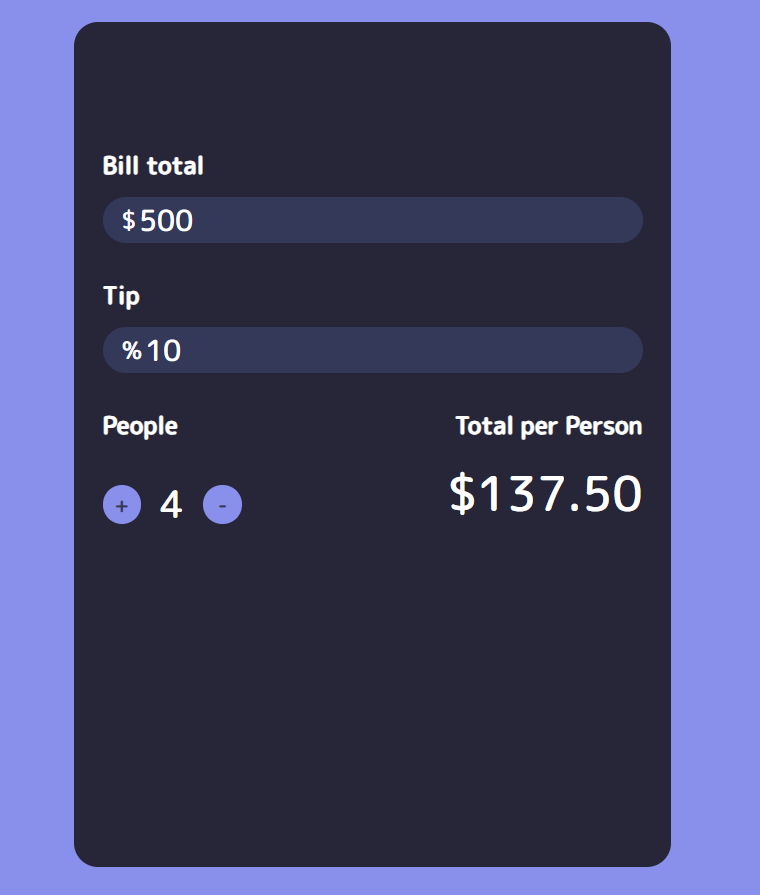Click the people count number 4
The height and width of the screenshot is (895, 760).
tap(171, 505)
